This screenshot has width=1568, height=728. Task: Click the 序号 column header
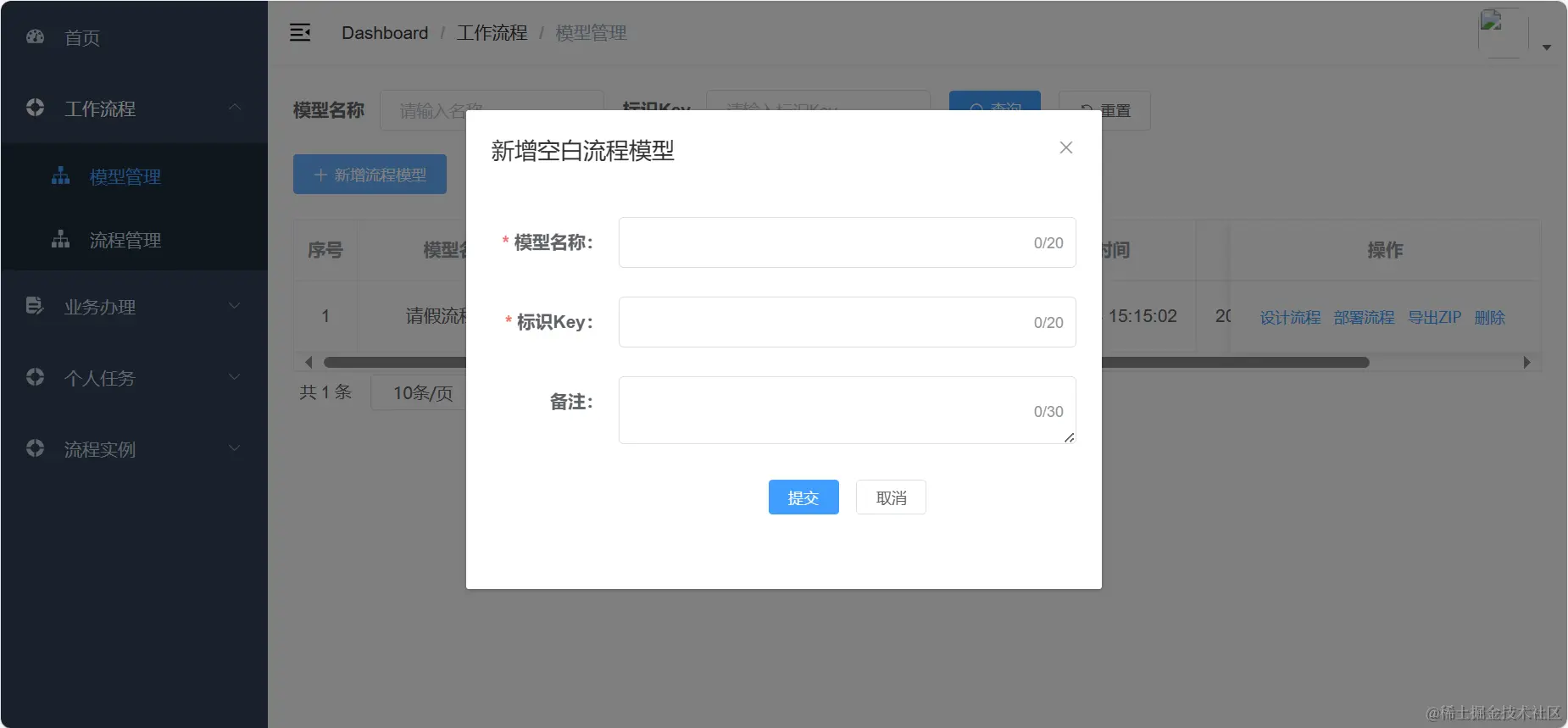coord(325,250)
